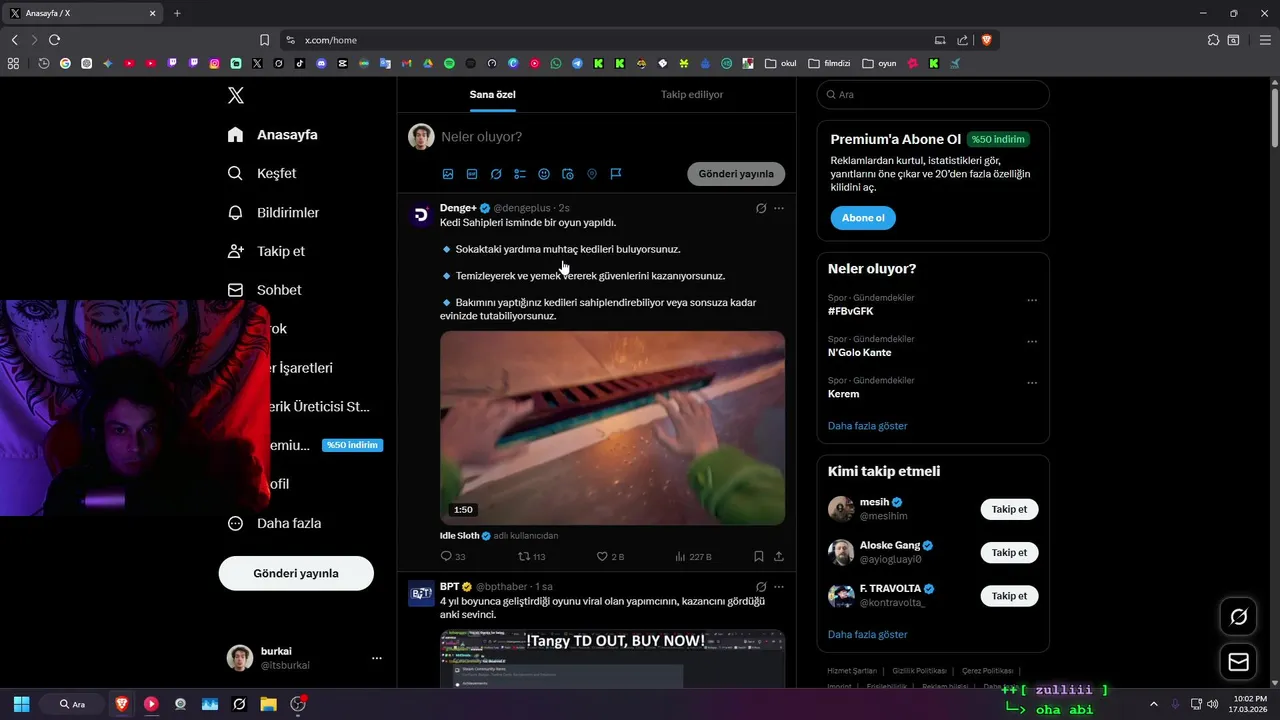Open browser extensions puzzle icon

click(x=1213, y=40)
